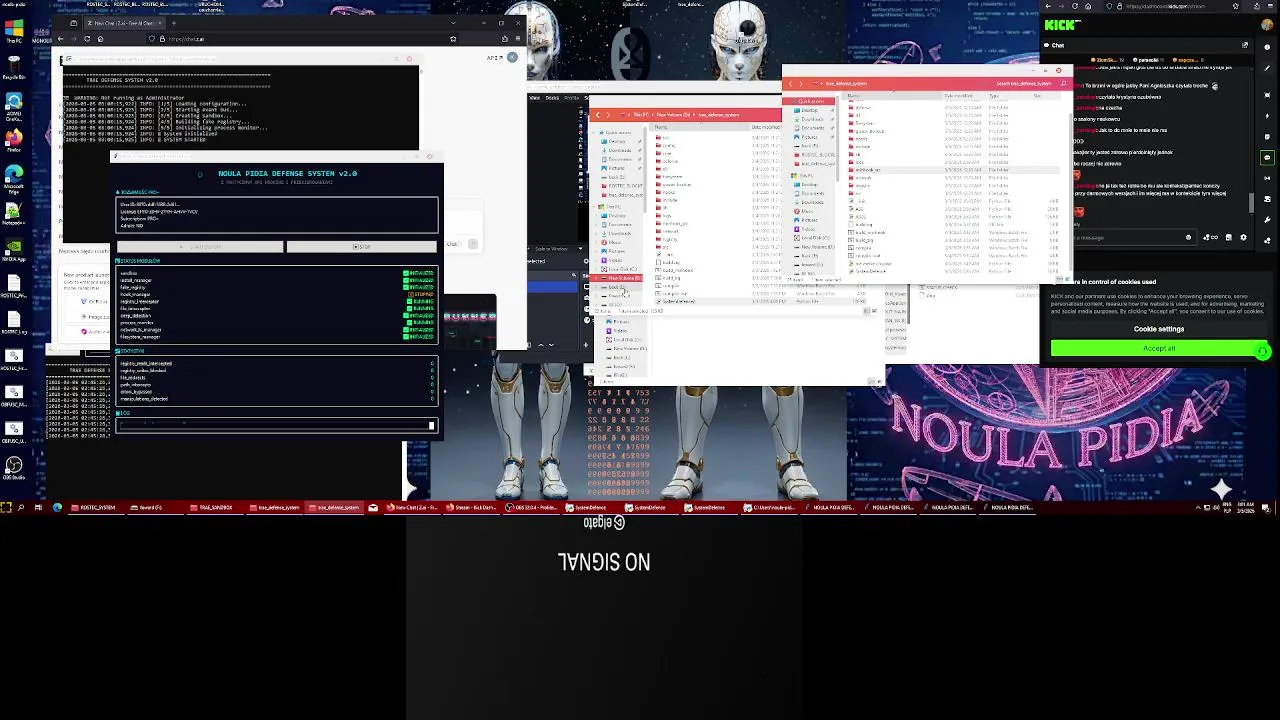Click green chat icon in right sidebar
Viewport: 1280px width, 720px height.
[1267, 158]
